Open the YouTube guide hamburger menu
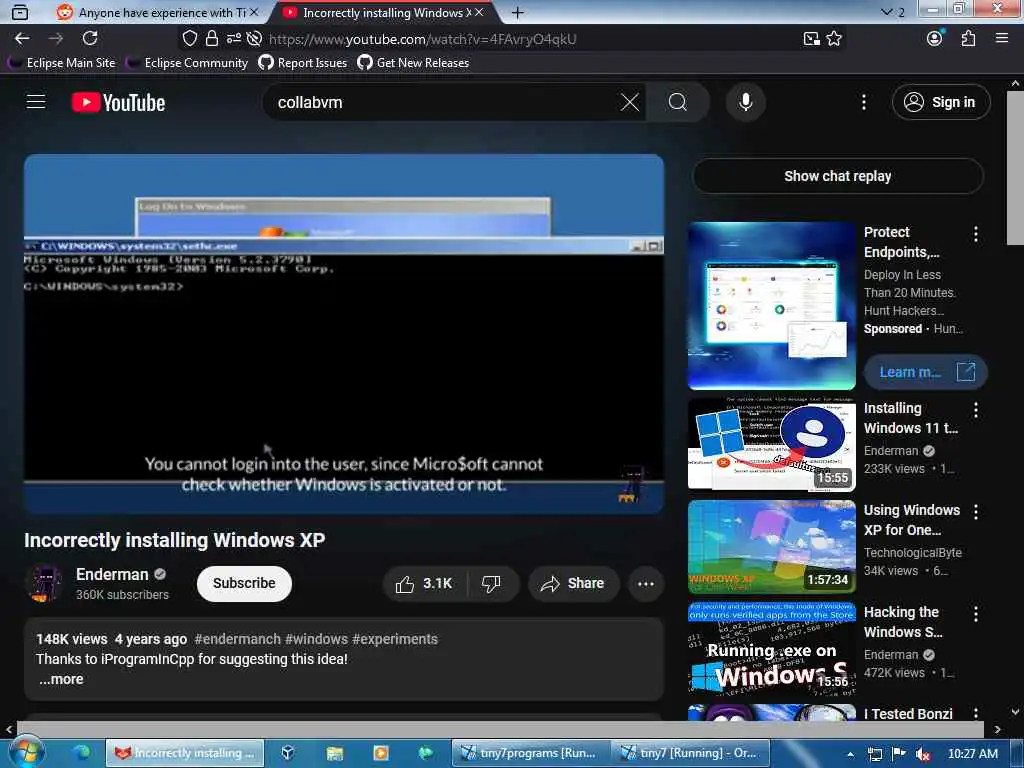This screenshot has width=1024, height=768. (x=36, y=102)
